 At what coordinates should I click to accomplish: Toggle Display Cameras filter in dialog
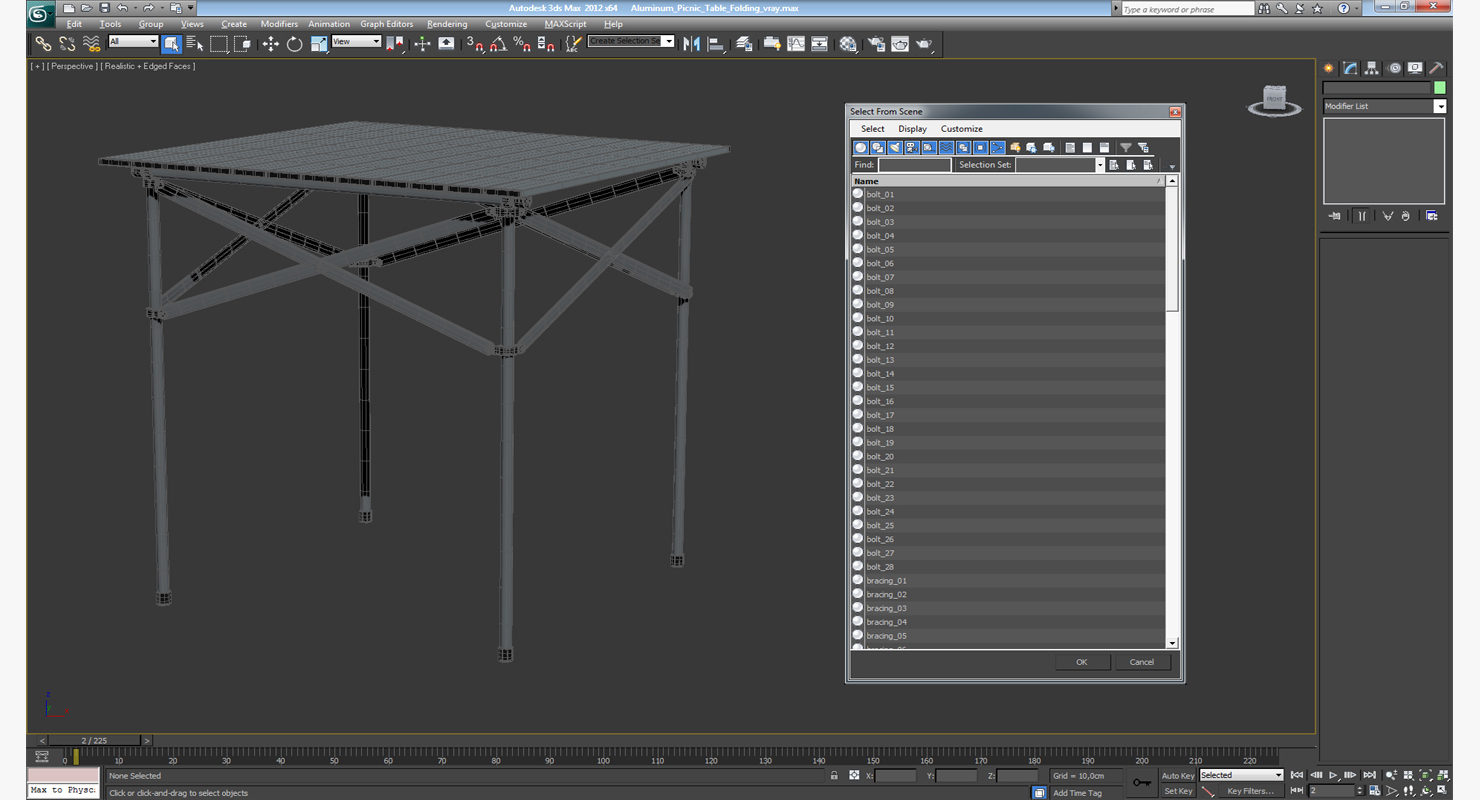[x=911, y=148]
